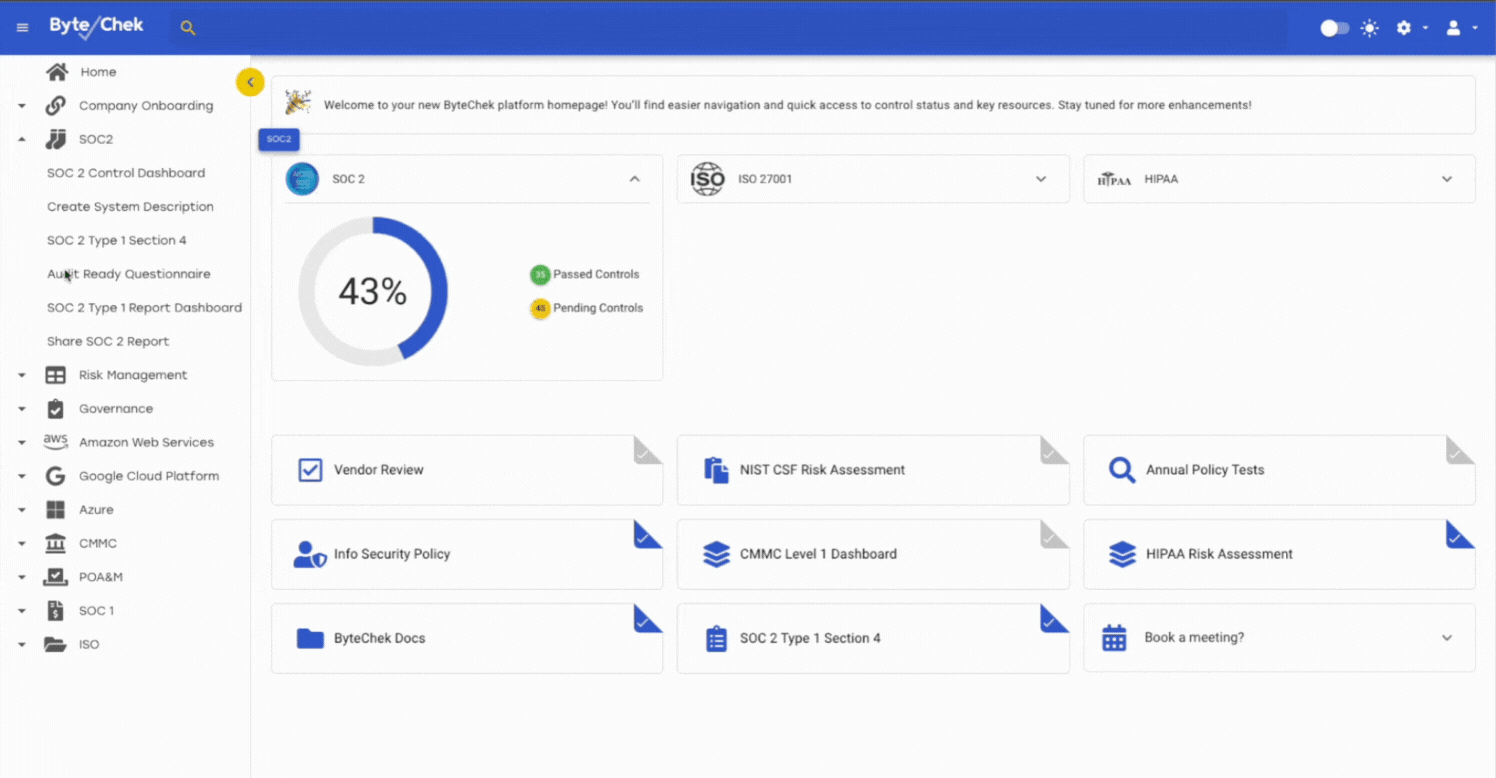Open Share SOC 2 Report menu item
The height and width of the screenshot is (778, 1496).
point(108,341)
